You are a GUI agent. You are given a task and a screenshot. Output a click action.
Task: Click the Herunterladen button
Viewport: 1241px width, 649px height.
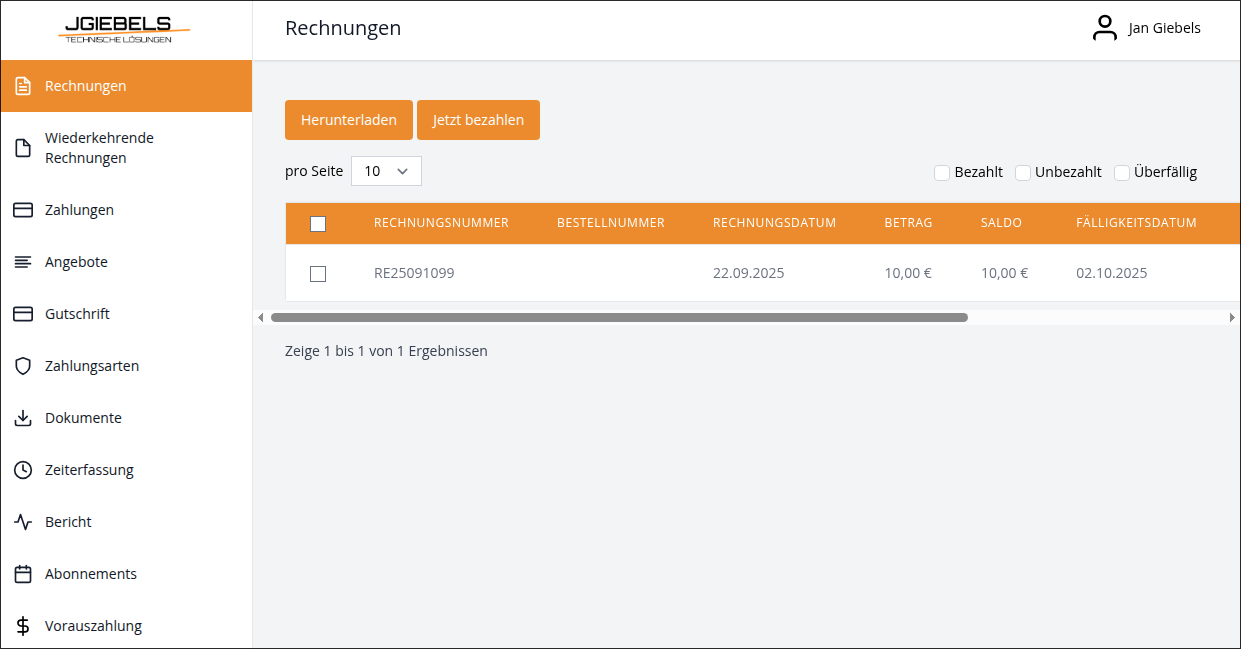click(x=348, y=119)
